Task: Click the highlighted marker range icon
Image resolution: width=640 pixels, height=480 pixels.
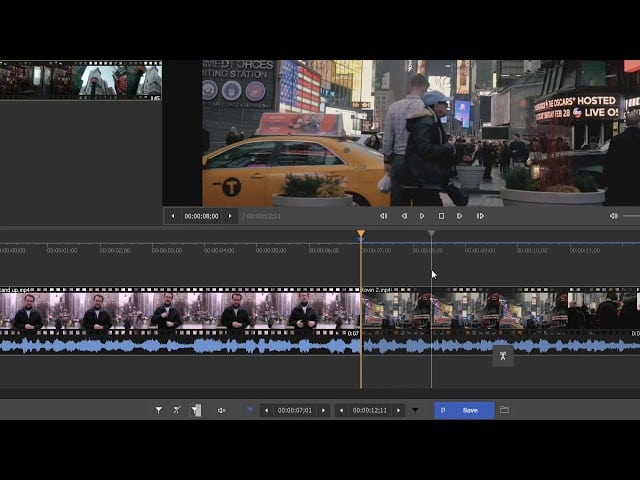Action: pos(196,410)
